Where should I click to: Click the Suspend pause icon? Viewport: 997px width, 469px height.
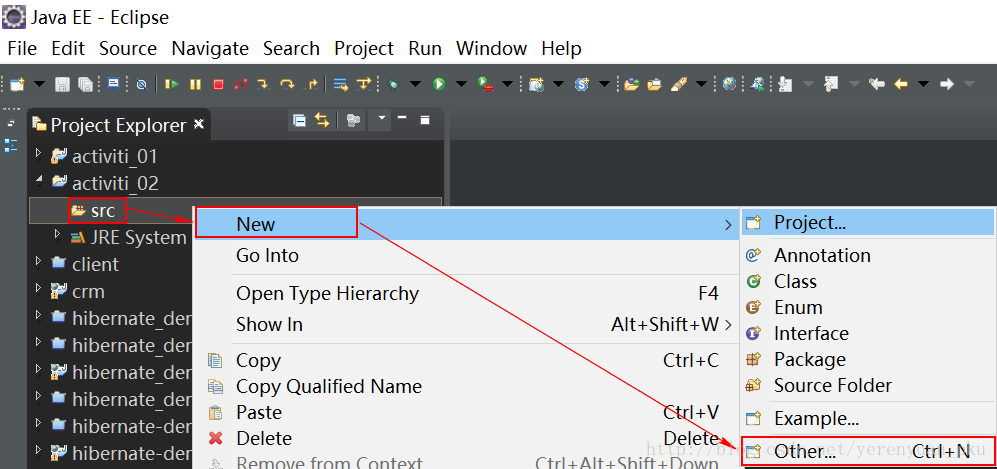coord(195,84)
